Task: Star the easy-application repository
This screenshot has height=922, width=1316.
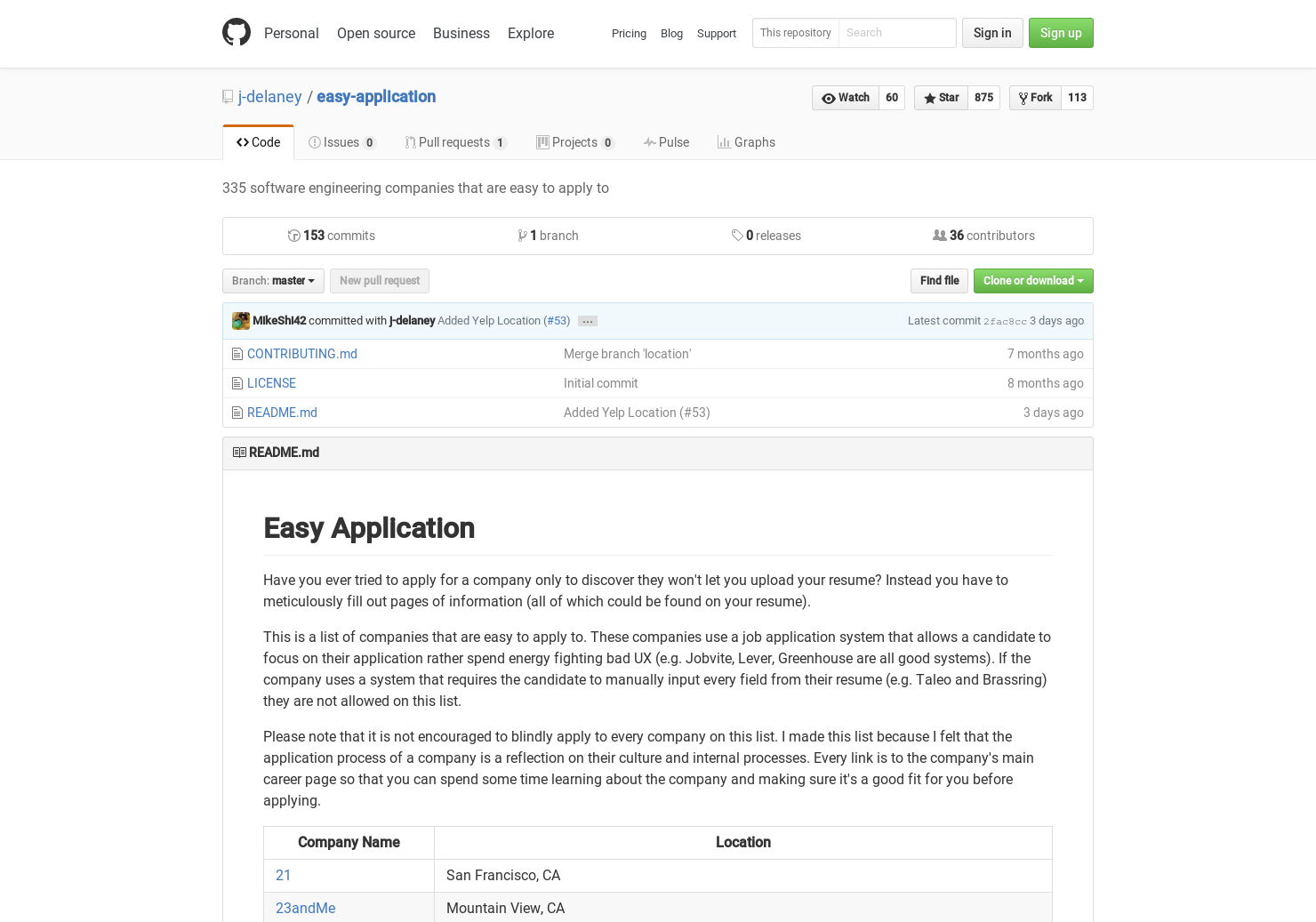Action: click(941, 98)
